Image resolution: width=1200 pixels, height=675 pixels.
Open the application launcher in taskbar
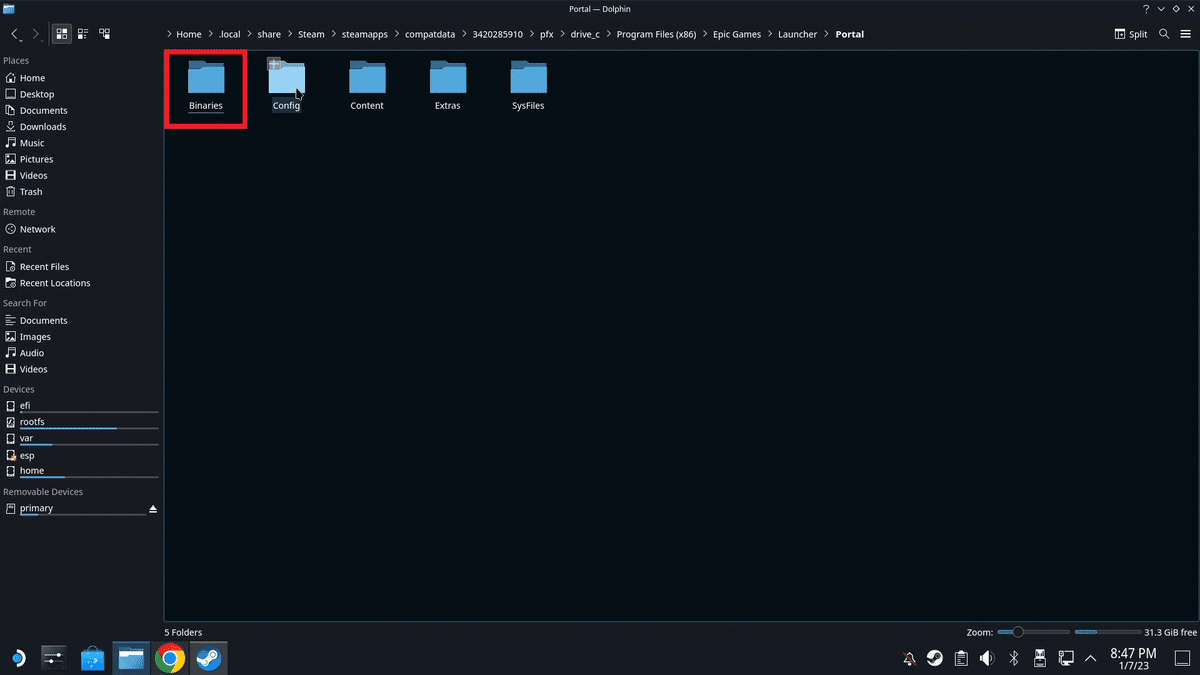18,657
